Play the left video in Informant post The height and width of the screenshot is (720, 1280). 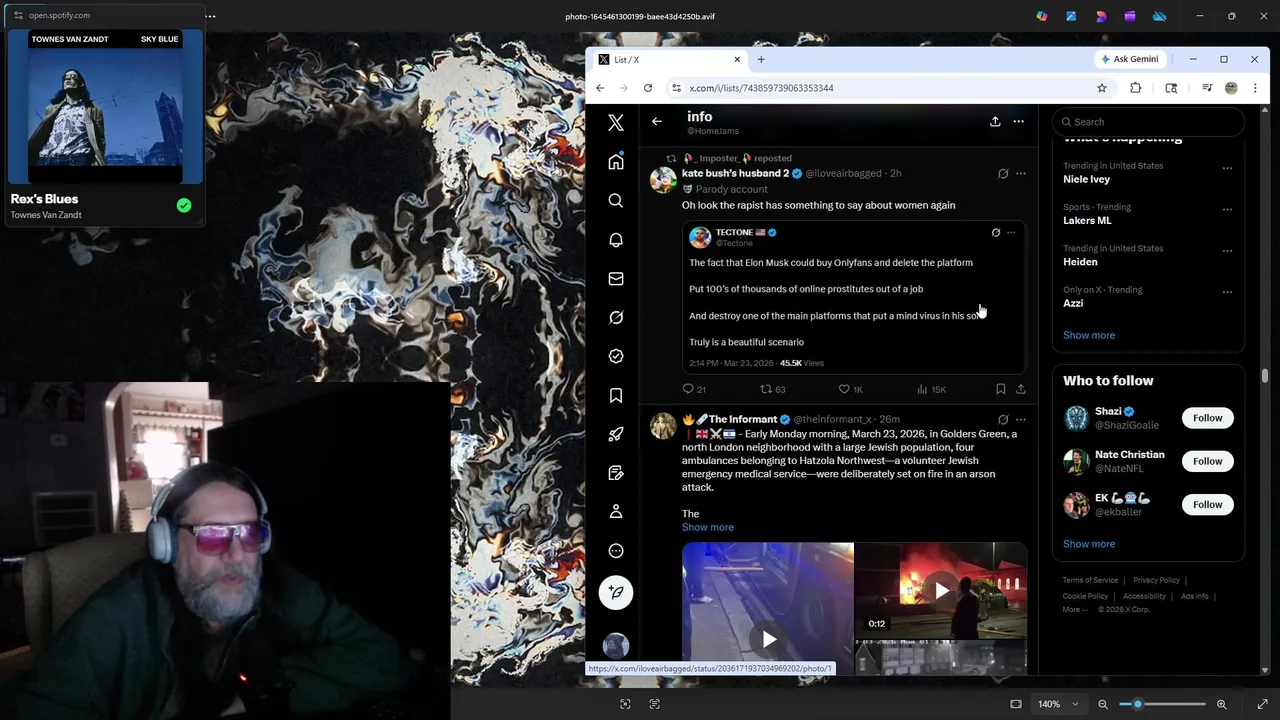768,639
